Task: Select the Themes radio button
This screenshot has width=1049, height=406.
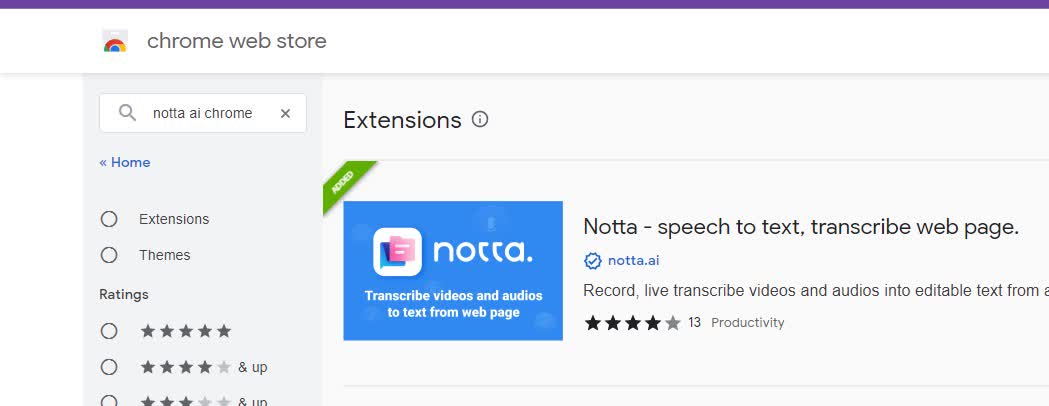Action: pyautogui.click(x=109, y=256)
